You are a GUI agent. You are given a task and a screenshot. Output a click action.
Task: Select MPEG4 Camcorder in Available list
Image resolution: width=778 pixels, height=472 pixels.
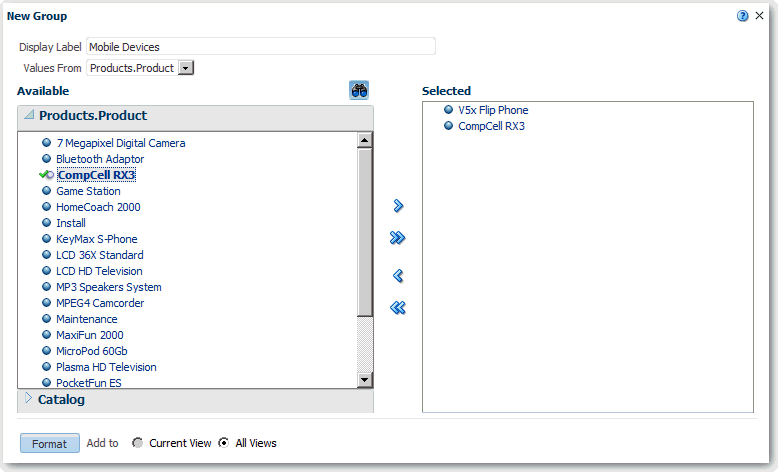(100, 303)
